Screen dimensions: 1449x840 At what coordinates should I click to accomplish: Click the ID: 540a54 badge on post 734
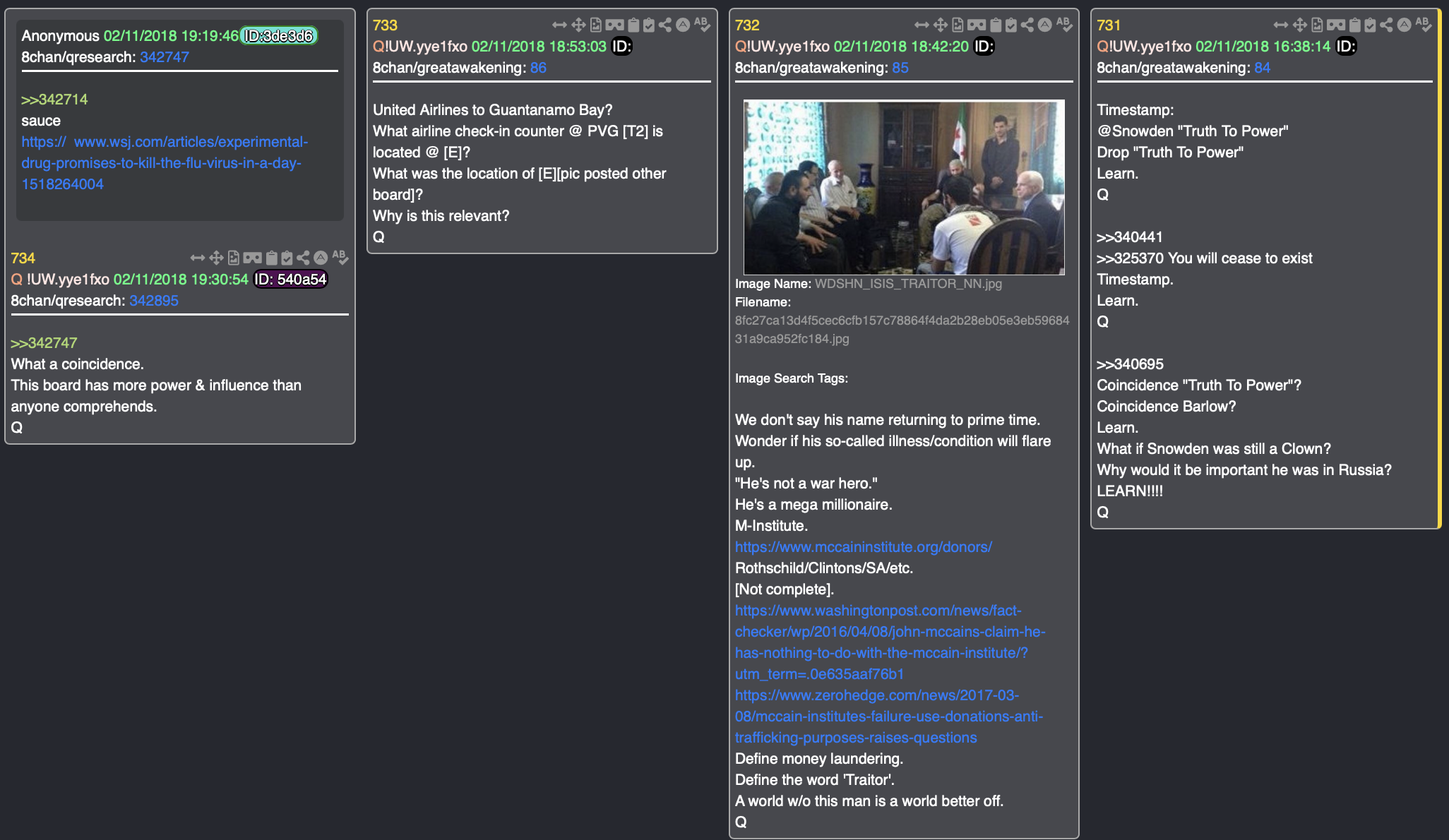tap(290, 280)
